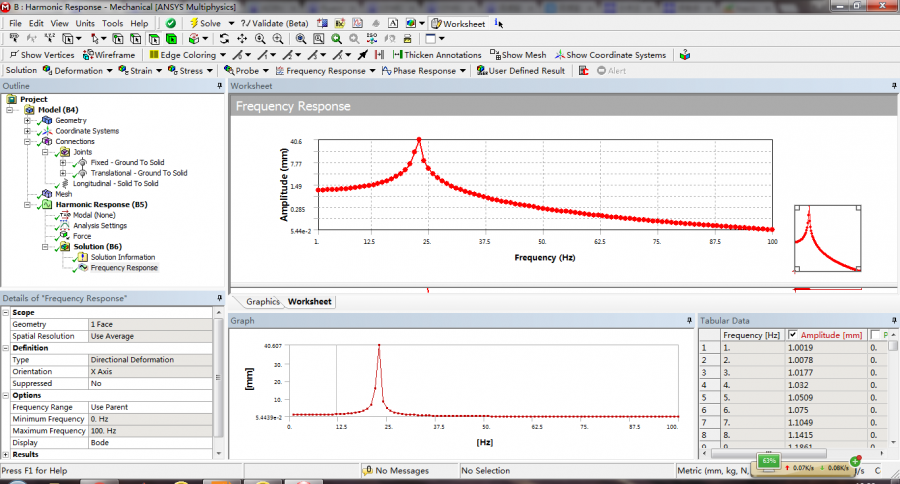This screenshot has width=900, height=484.
Task: Open the Worksheet view from toolbar
Action: point(457,23)
